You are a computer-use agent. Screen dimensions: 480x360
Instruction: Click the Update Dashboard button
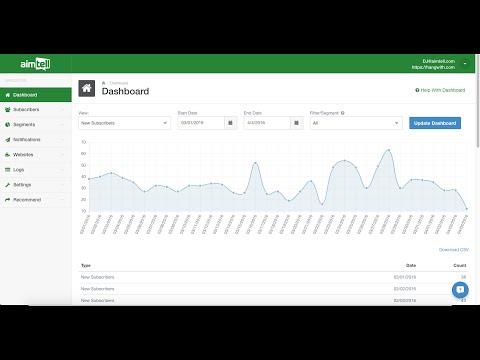[435, 123]
